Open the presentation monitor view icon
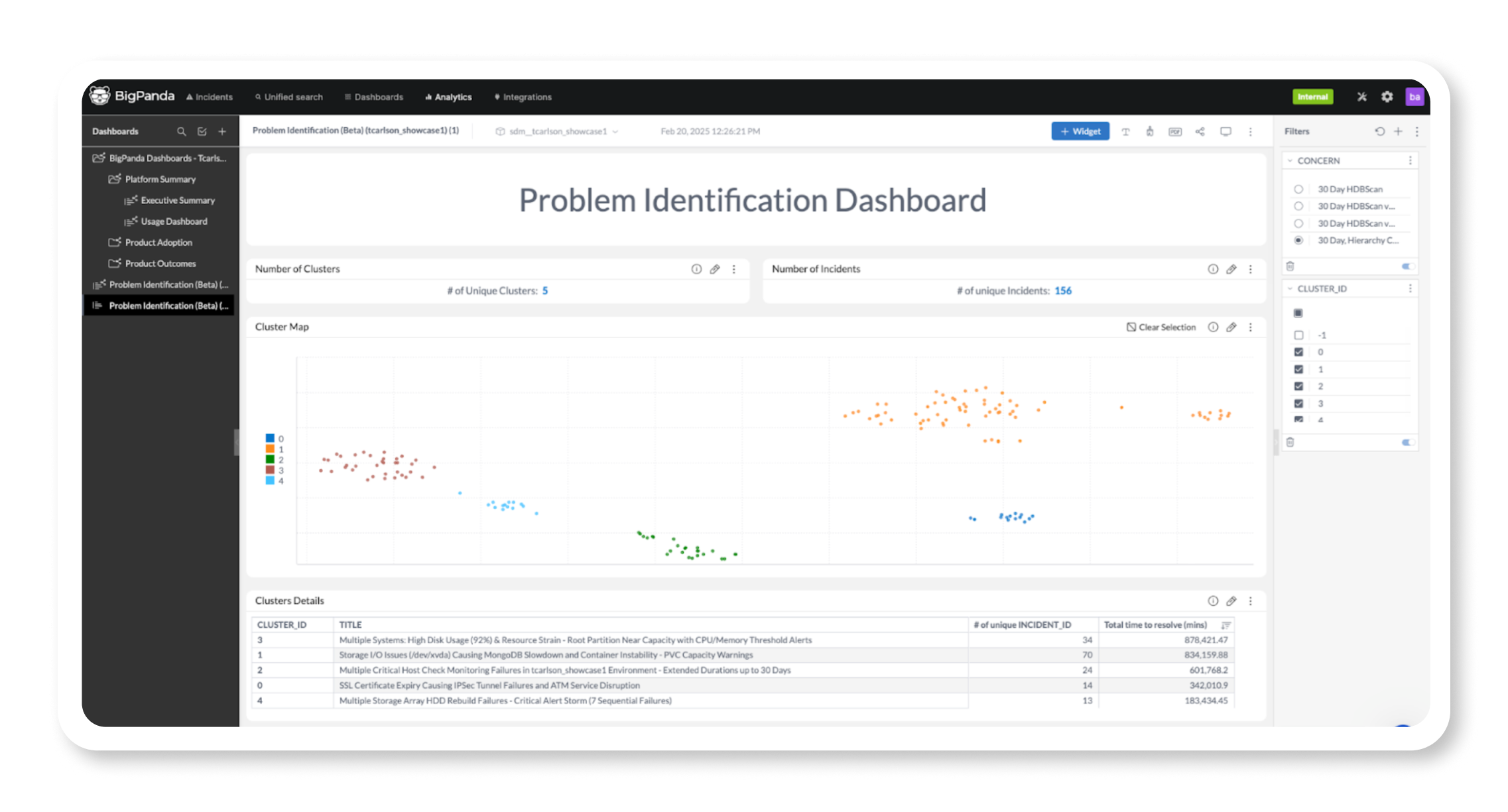Viewport: 1508px width, 812px height. (1225, 131)
